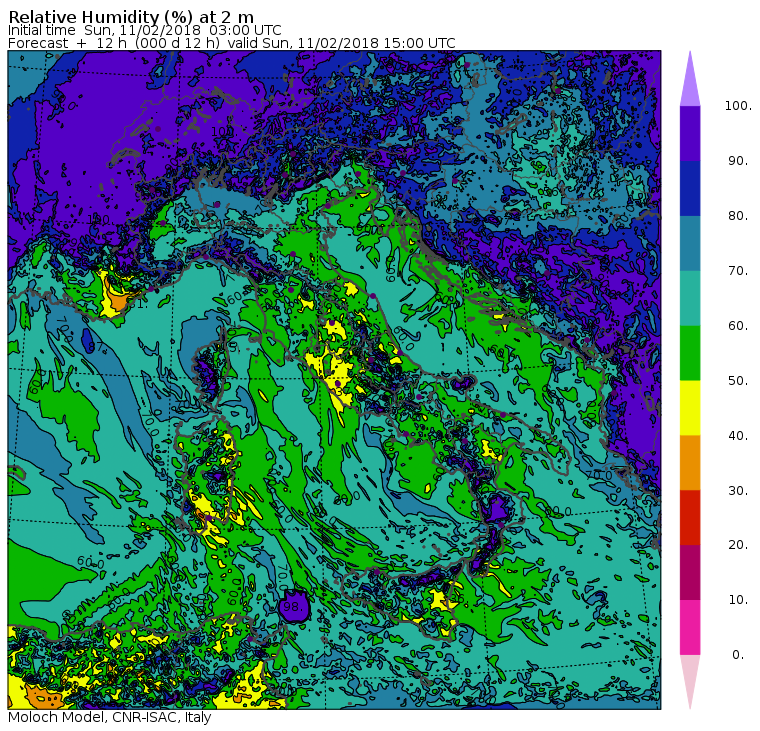The height and width of the screenshot is (731, 760).
Task: Click the 30–40 orange legend band
Action: tap(690, 462)
